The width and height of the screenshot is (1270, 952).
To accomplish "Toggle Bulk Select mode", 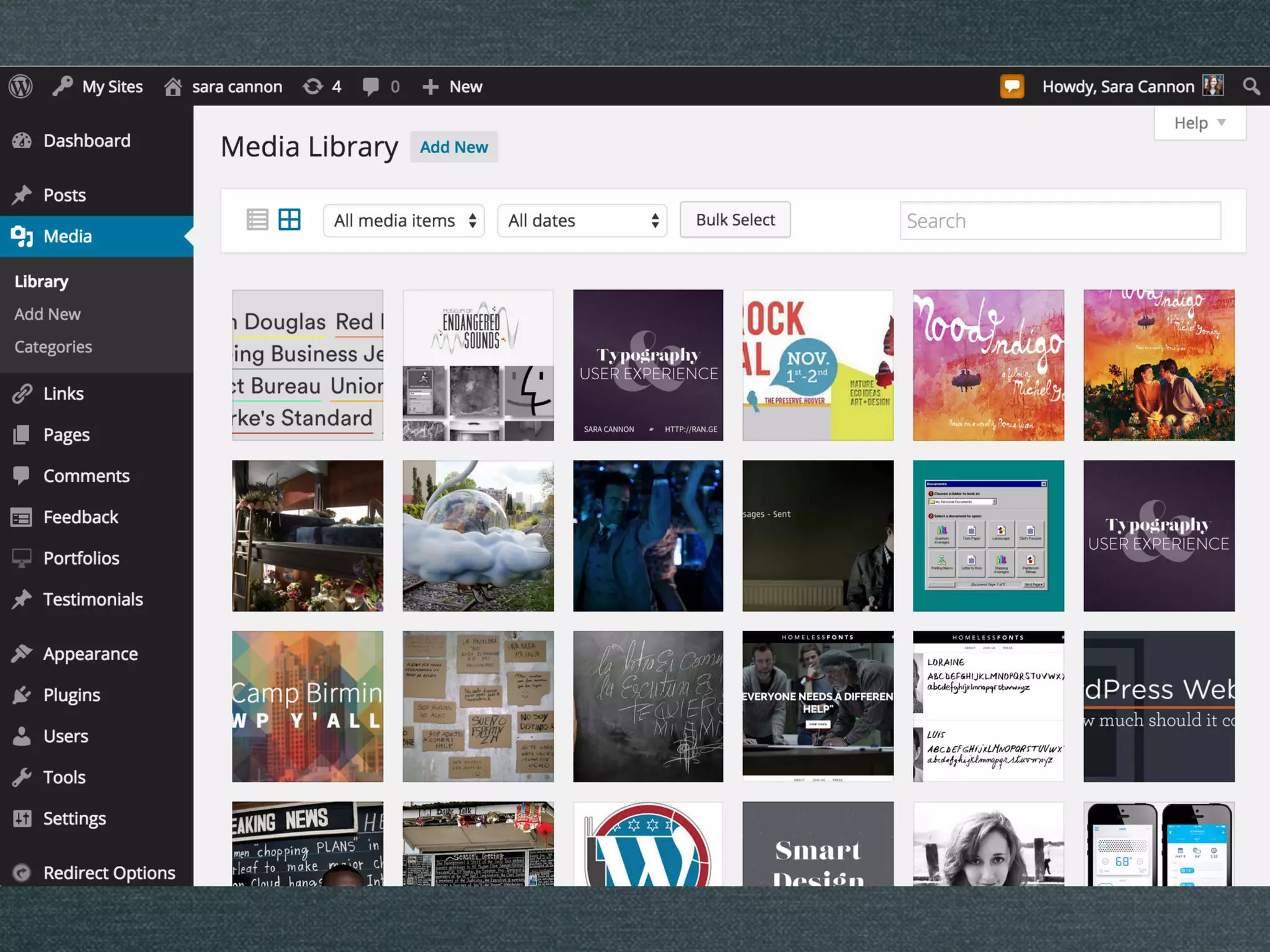I will pos(735,219).
